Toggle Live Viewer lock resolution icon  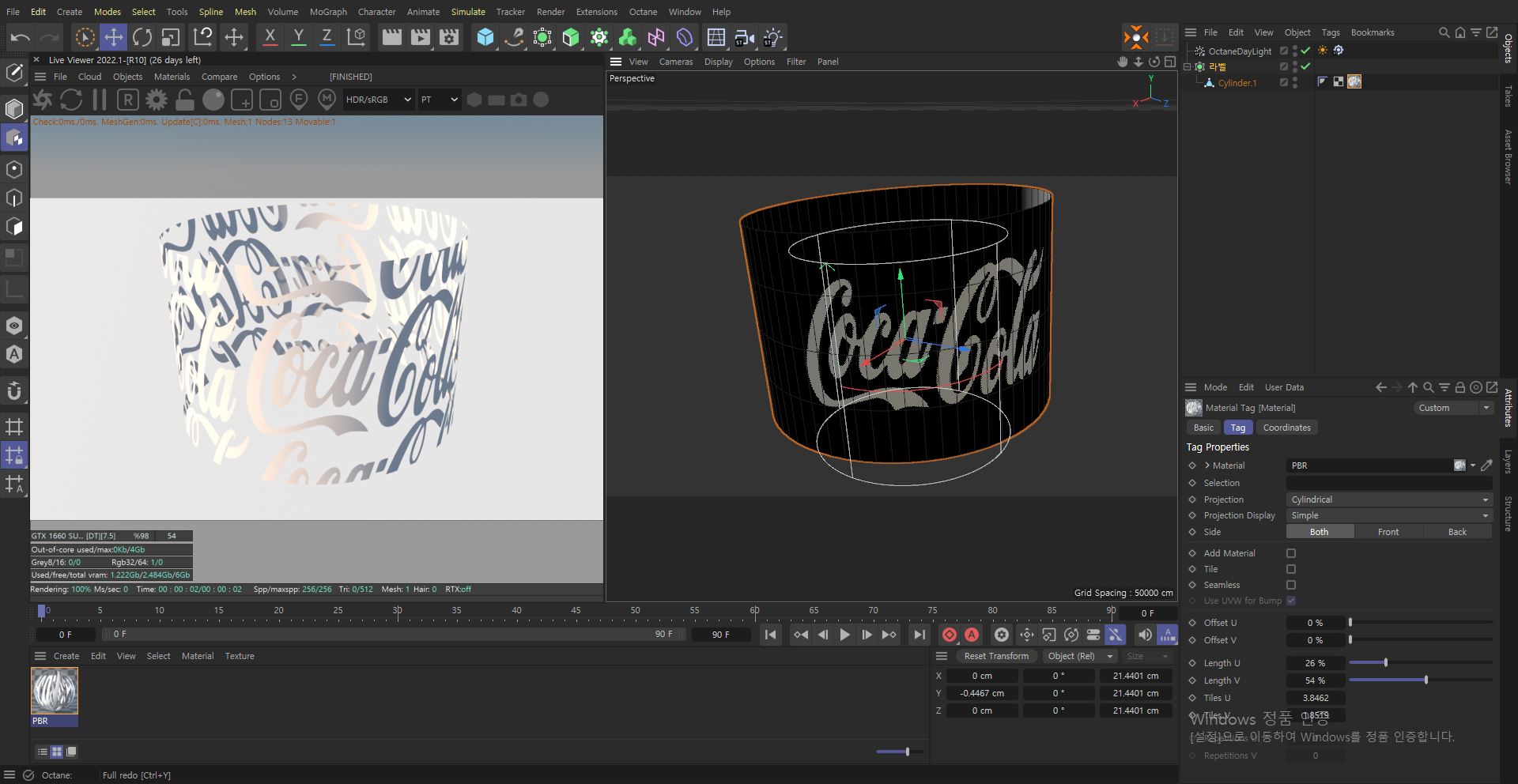pos(185,100)
